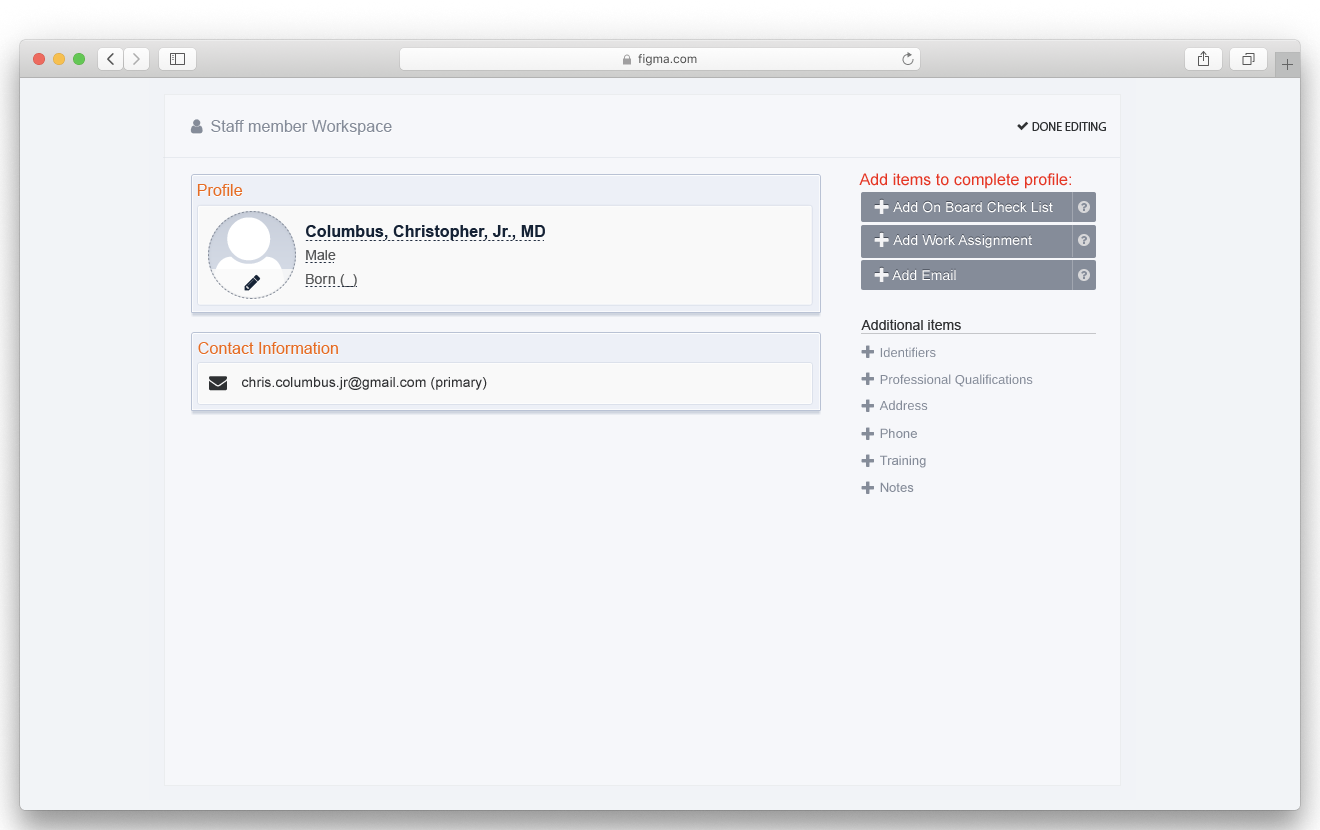Click the profile avatar placeholder
Viewport: 1320px width, 830px height.
(x=252, y=255)
